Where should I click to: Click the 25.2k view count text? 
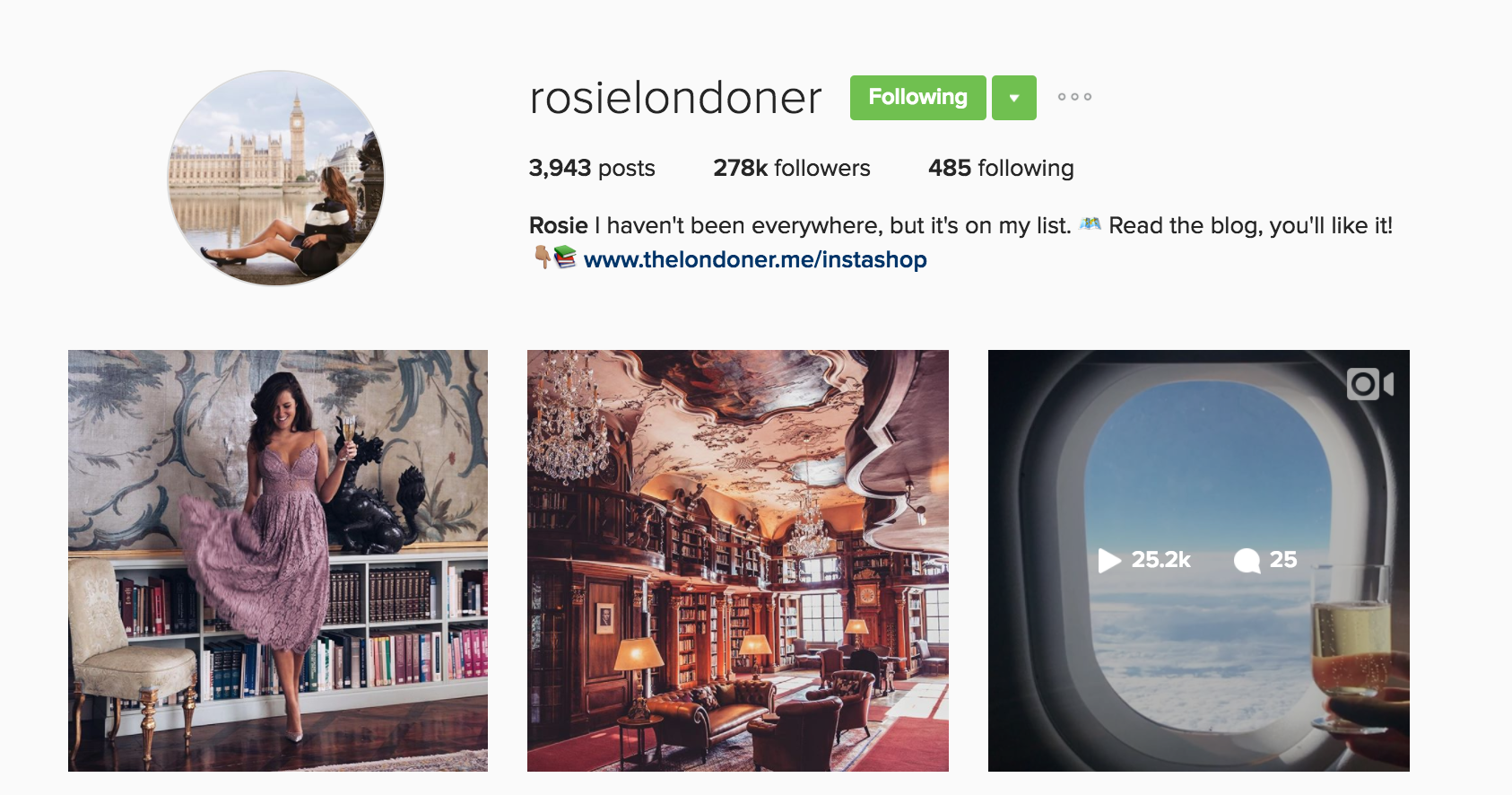tap(1160, 560)
